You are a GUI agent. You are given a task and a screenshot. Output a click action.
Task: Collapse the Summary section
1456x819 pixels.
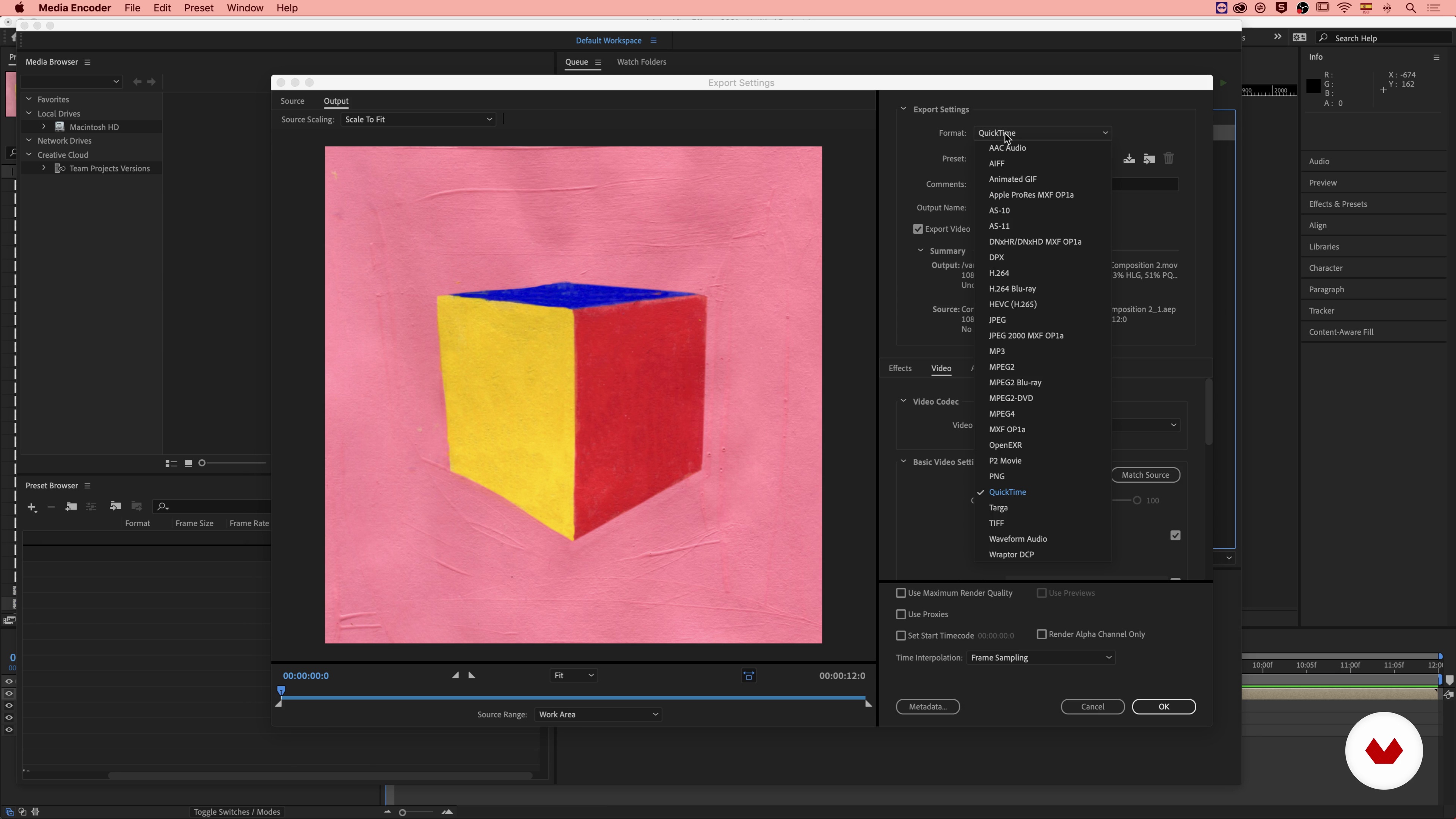click(x=921, y=250)
